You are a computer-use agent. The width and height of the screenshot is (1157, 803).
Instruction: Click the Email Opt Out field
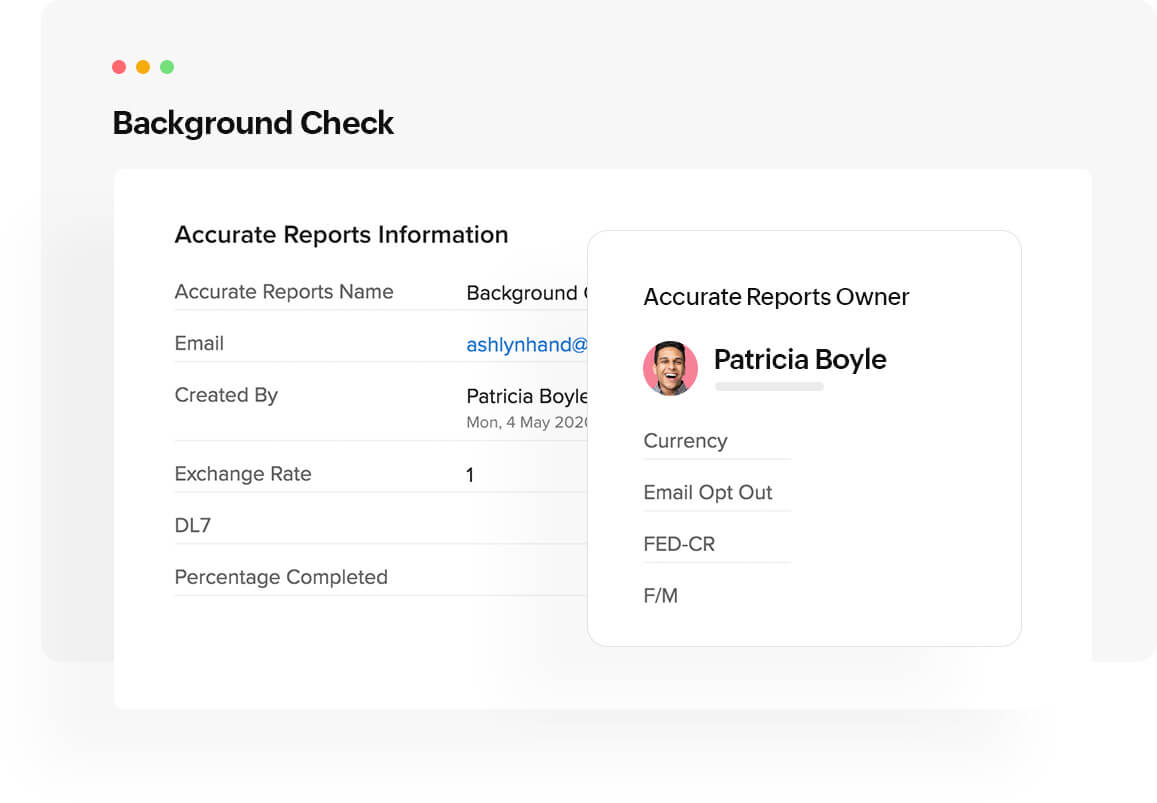point(708,493)
